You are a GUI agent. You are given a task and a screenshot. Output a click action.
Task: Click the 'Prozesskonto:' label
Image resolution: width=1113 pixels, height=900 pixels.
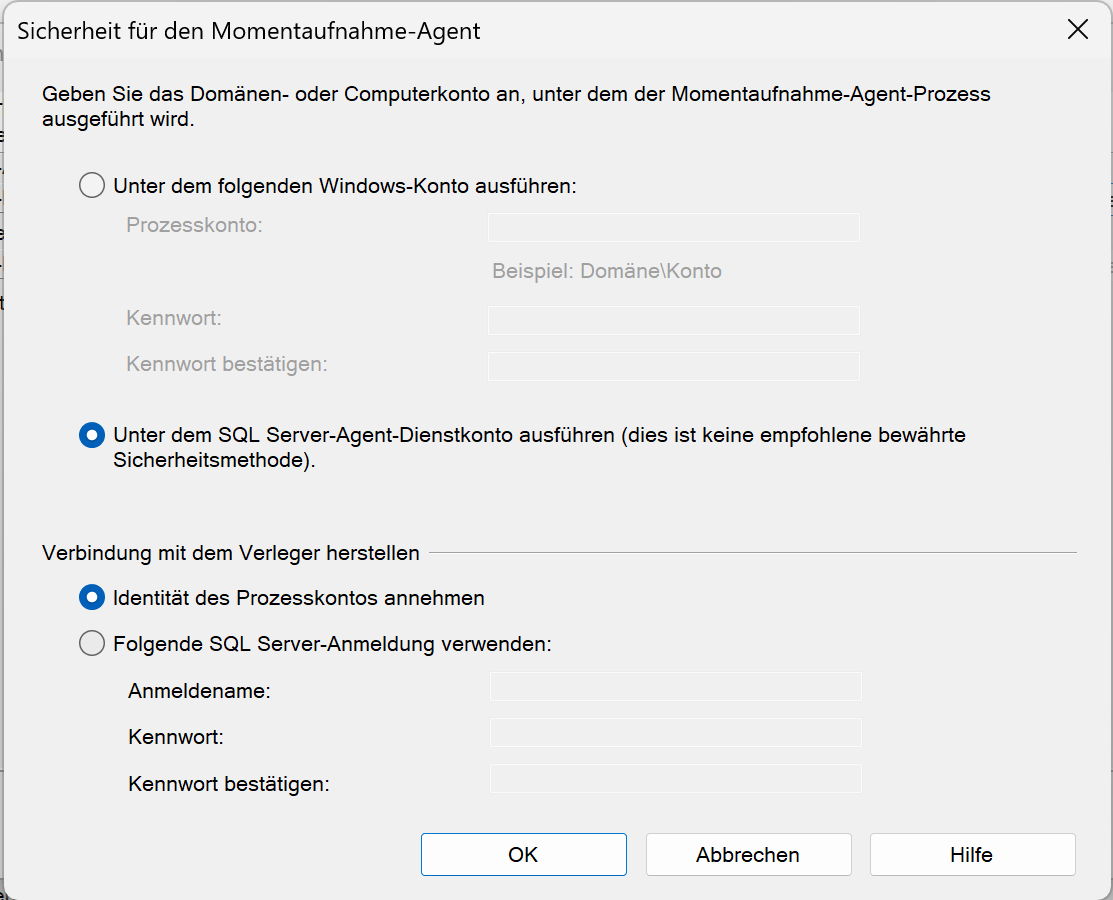(194, 225)
